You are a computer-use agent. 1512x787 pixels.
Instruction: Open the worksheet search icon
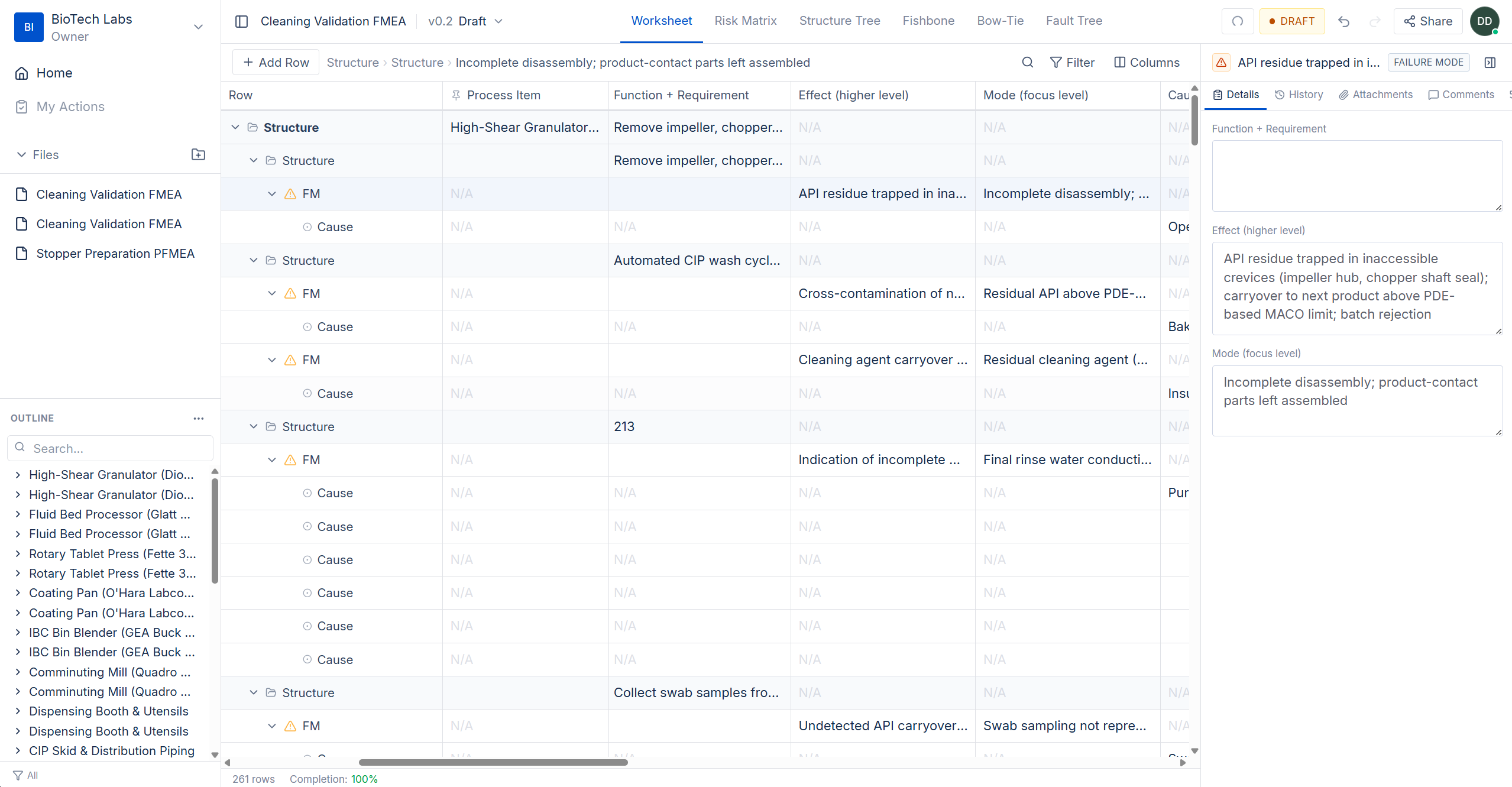pyautogui.click(x=1027, y=62)
